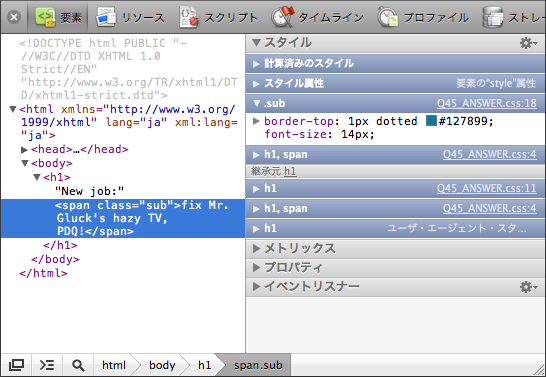Collapse the スタイル section
Image resolution: width=546 pixels, height=377 pixels.
click(256, 43)
